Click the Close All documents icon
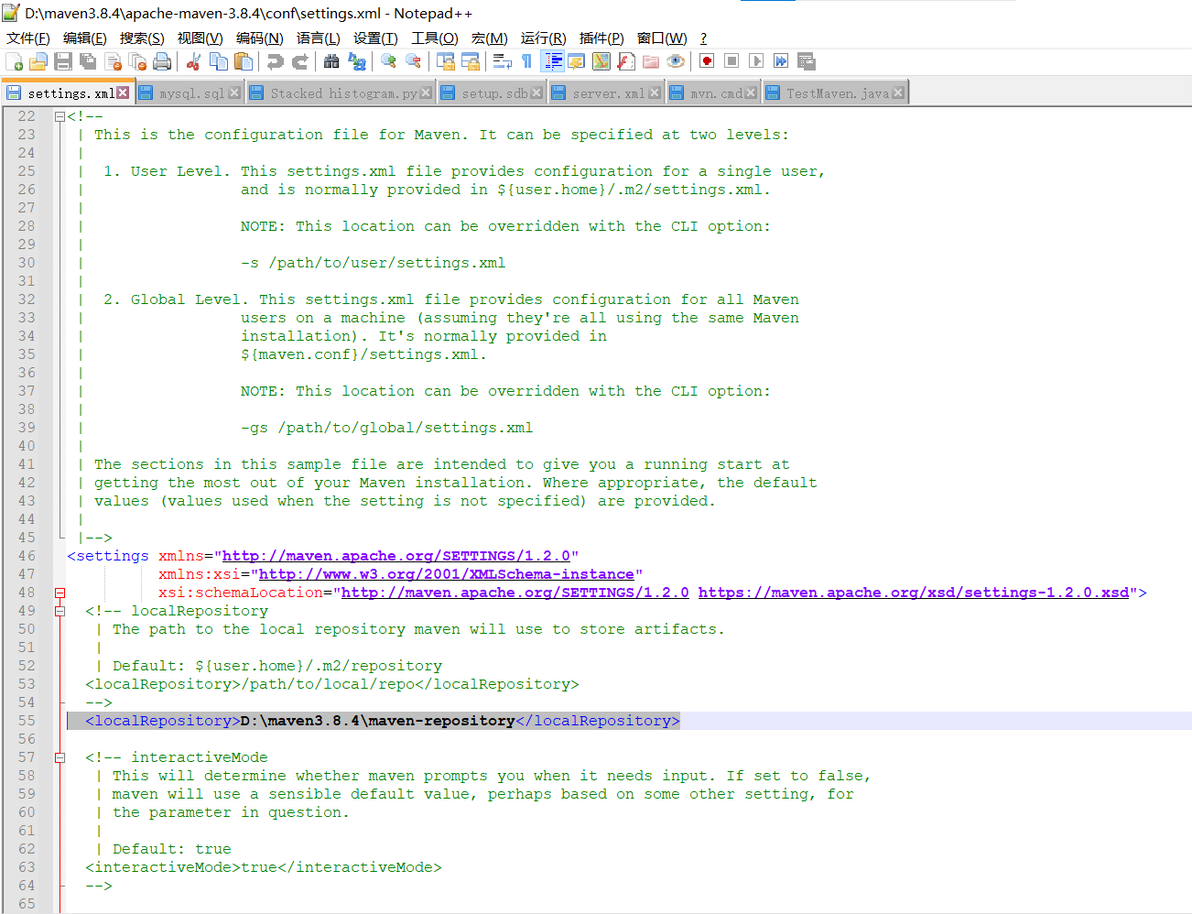Viewport: 1192px width, 914px height. [138, 62]
